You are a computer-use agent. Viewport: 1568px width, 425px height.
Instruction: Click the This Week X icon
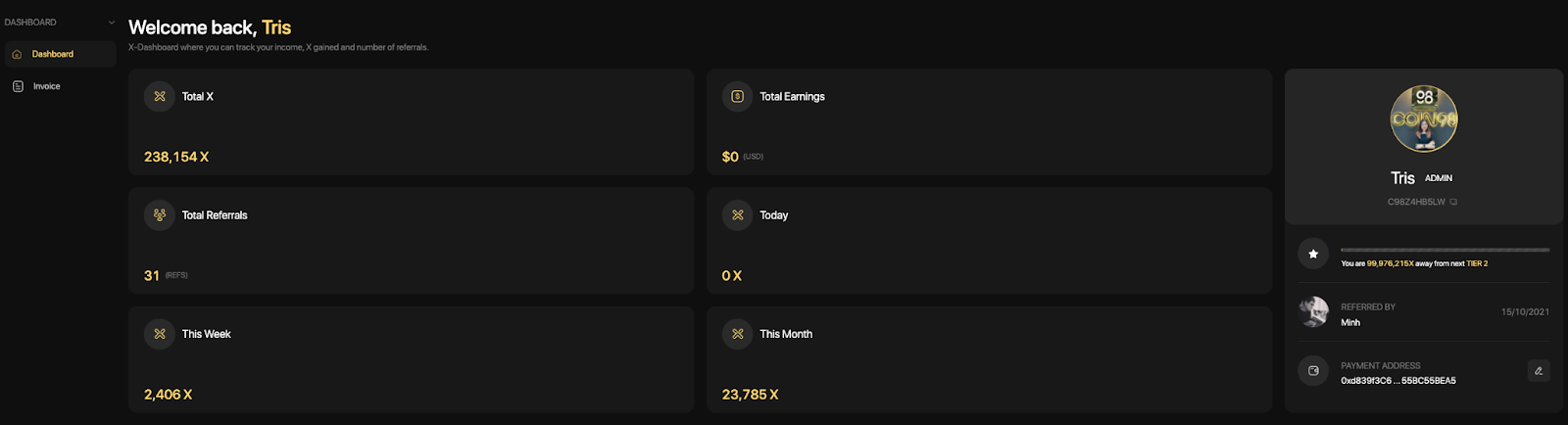point(160,334)
